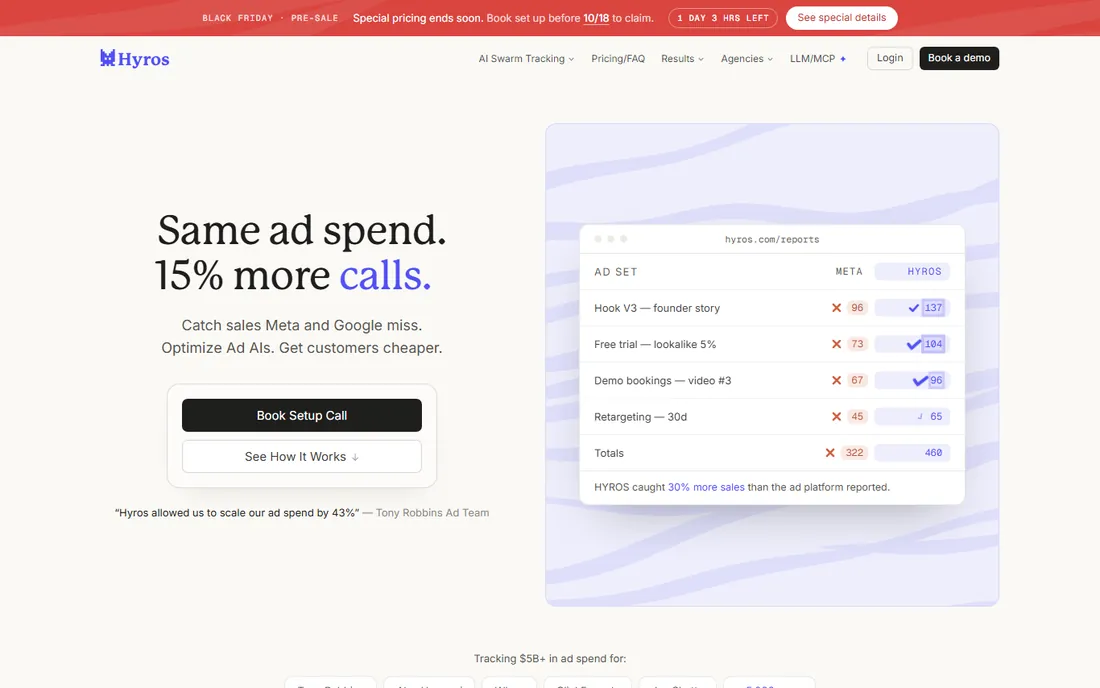This screenshot has height=688, width=1100.
Task: Click the checkmark in Demo bookings row
Action: coord(920,381)
